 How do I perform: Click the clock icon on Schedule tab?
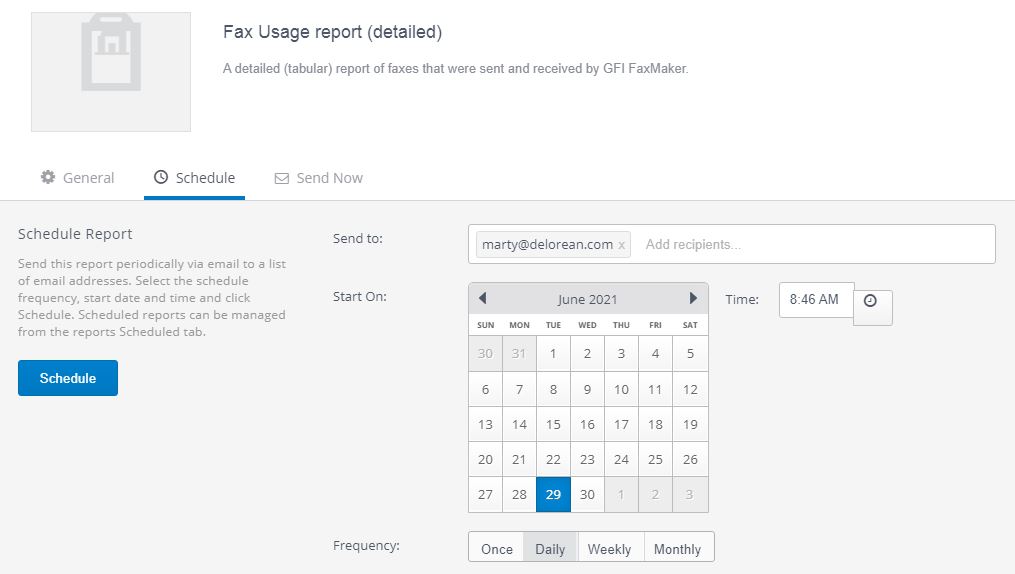(161, 177)
